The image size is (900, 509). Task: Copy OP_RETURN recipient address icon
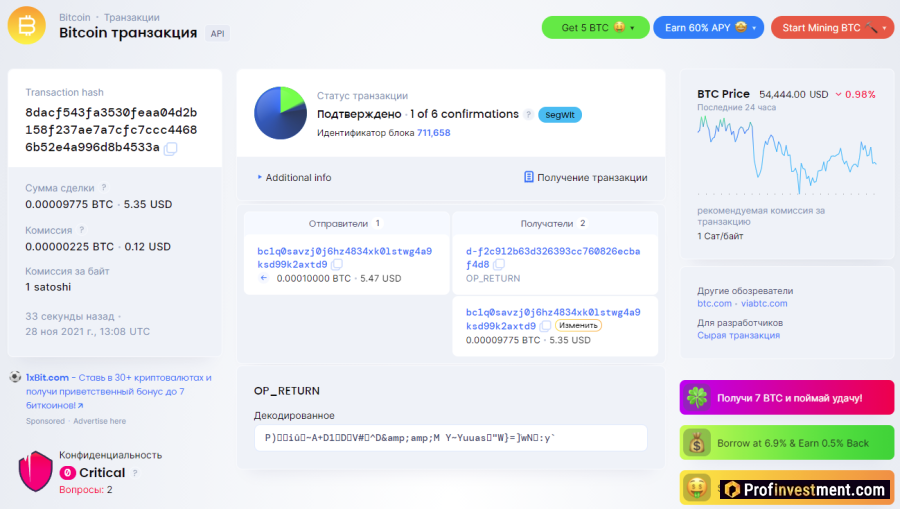coord(499,265)
